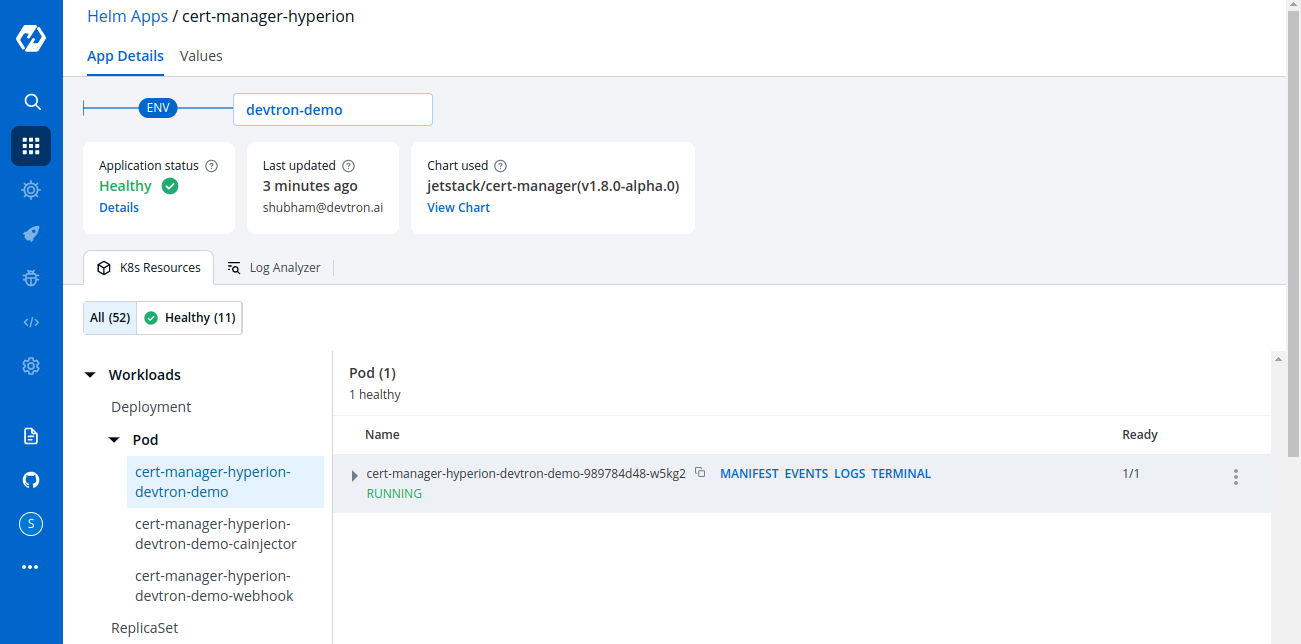The height and width of the screenshot is (644, 1301).
Task: Open search from the sidebar magnifier icon
Action: coord(31,102)
